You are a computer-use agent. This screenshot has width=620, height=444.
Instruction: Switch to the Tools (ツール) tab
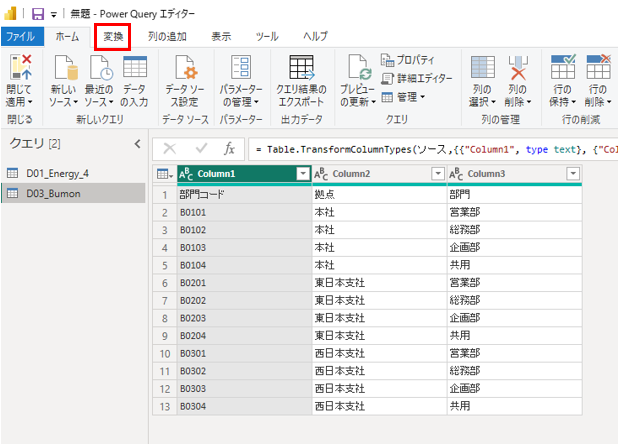267,37
